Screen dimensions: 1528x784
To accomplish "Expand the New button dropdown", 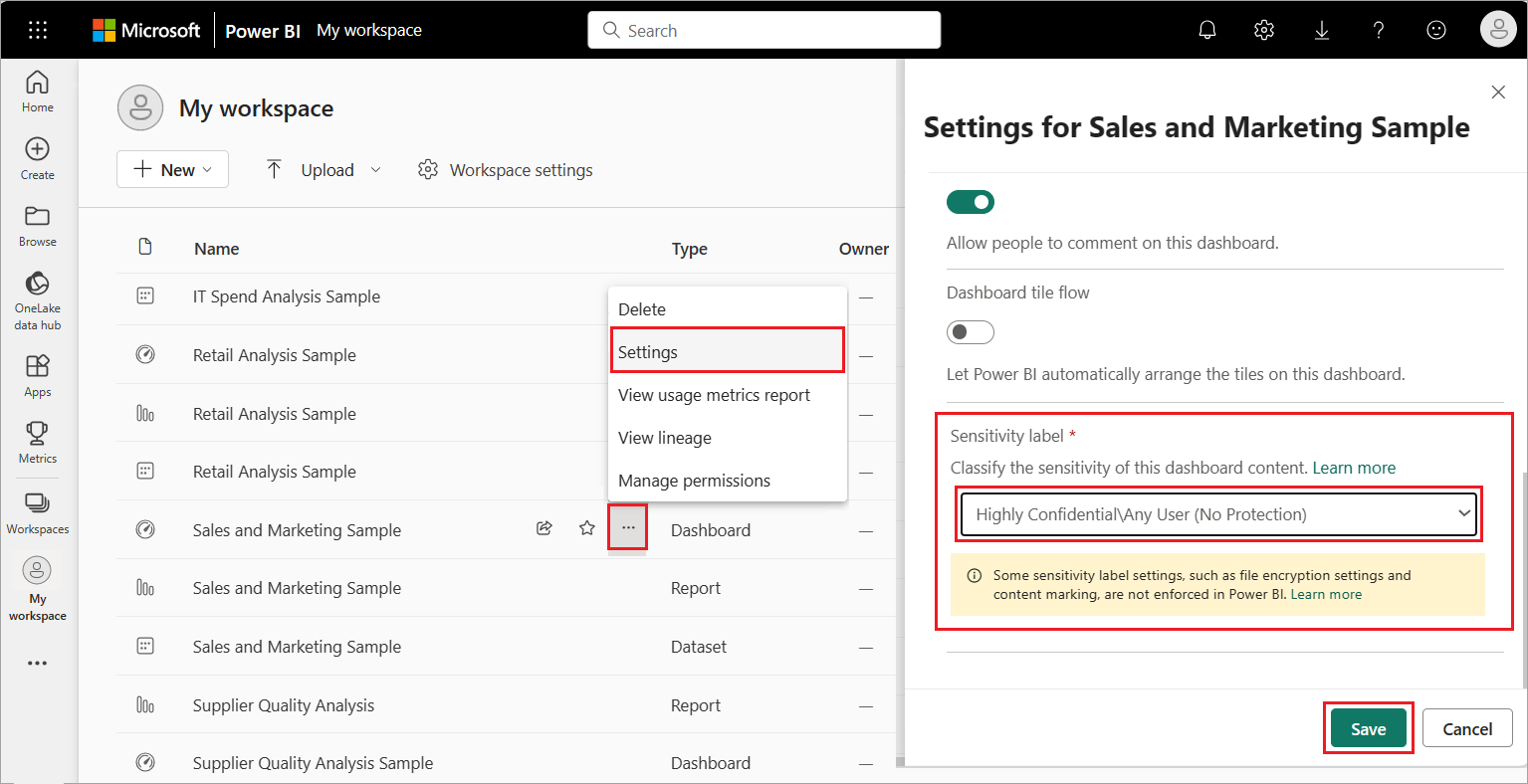I will pos(173,169).
